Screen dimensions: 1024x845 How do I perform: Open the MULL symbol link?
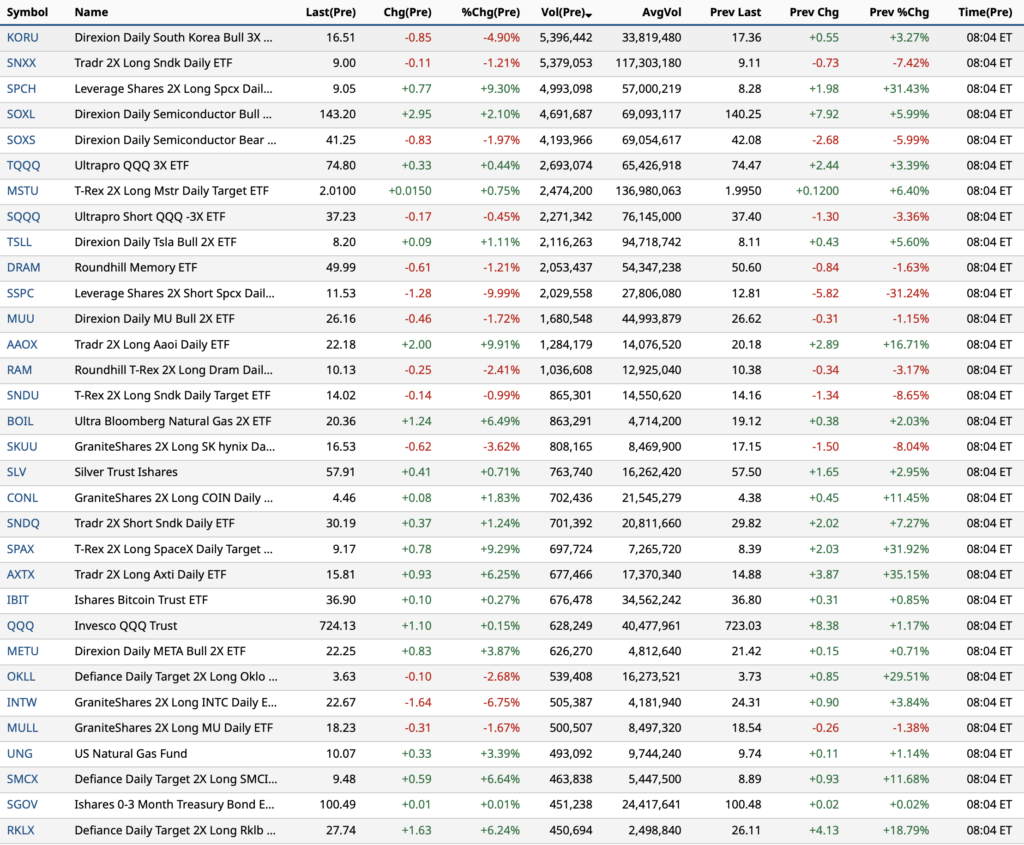23,728
